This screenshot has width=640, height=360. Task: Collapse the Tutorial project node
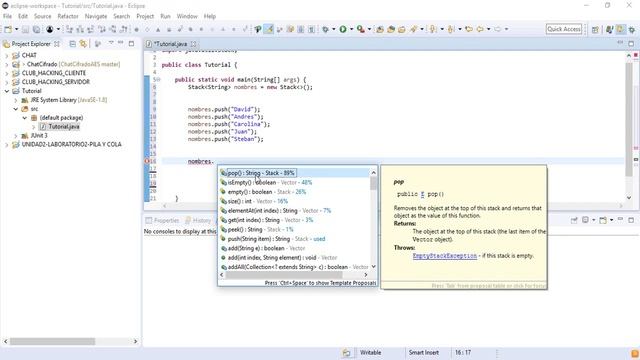[7, 91]
